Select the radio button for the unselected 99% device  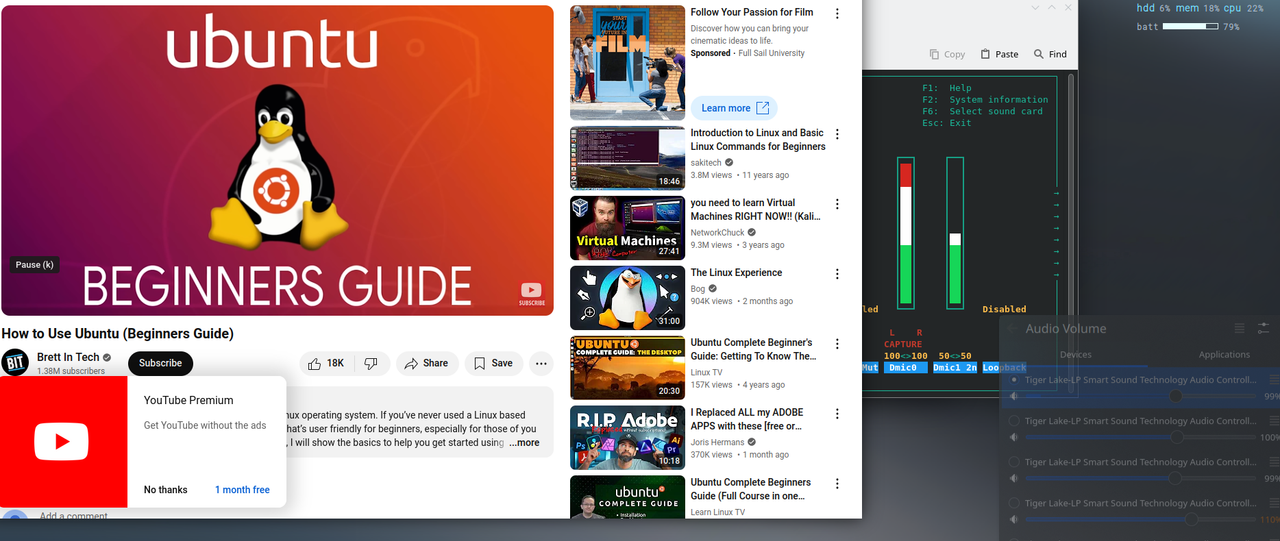pos(1015,462)
